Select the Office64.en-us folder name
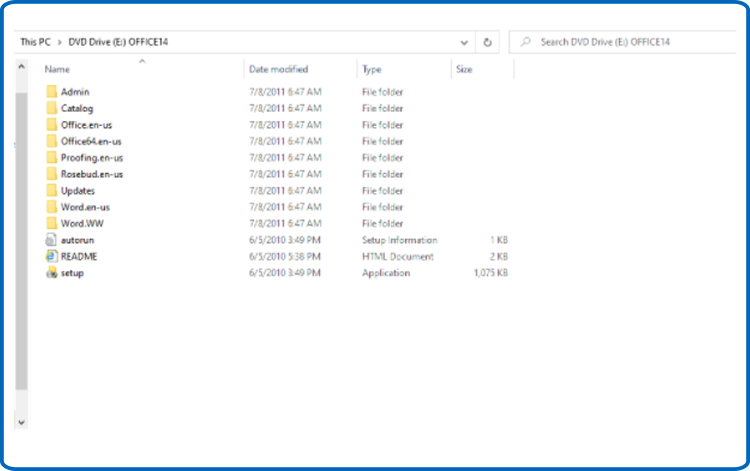The height and width of the screenshot is (471, 750). pyautogui.click(x=91, y=142)
